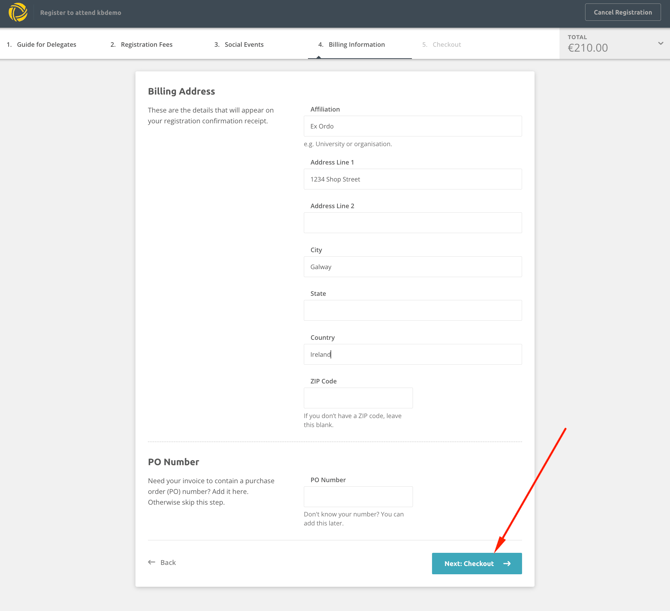This screenshot has width=670, height=611.
Task: Click the arrow icon on Next: Checkout
Action: pyautogui.click(x=507, y=564)
